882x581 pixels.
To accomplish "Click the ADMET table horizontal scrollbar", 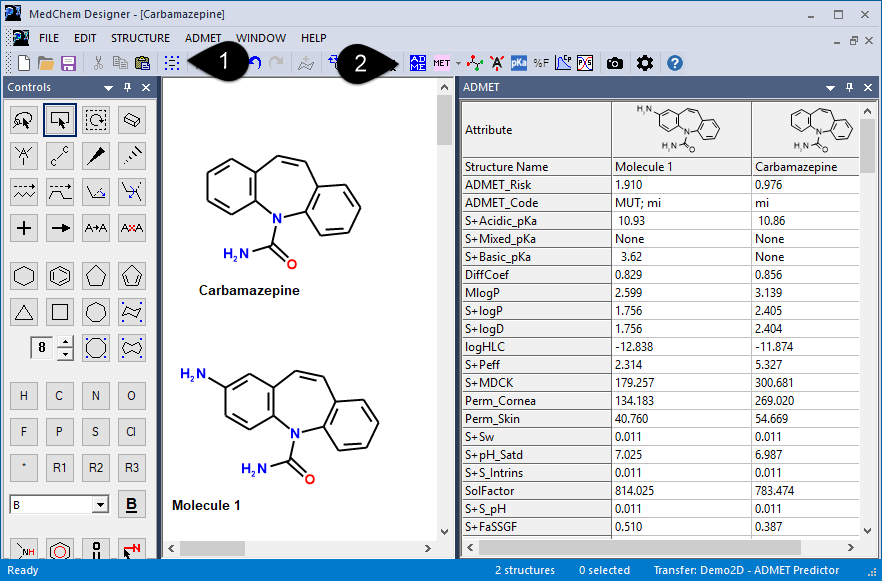I will coord(640,547).
